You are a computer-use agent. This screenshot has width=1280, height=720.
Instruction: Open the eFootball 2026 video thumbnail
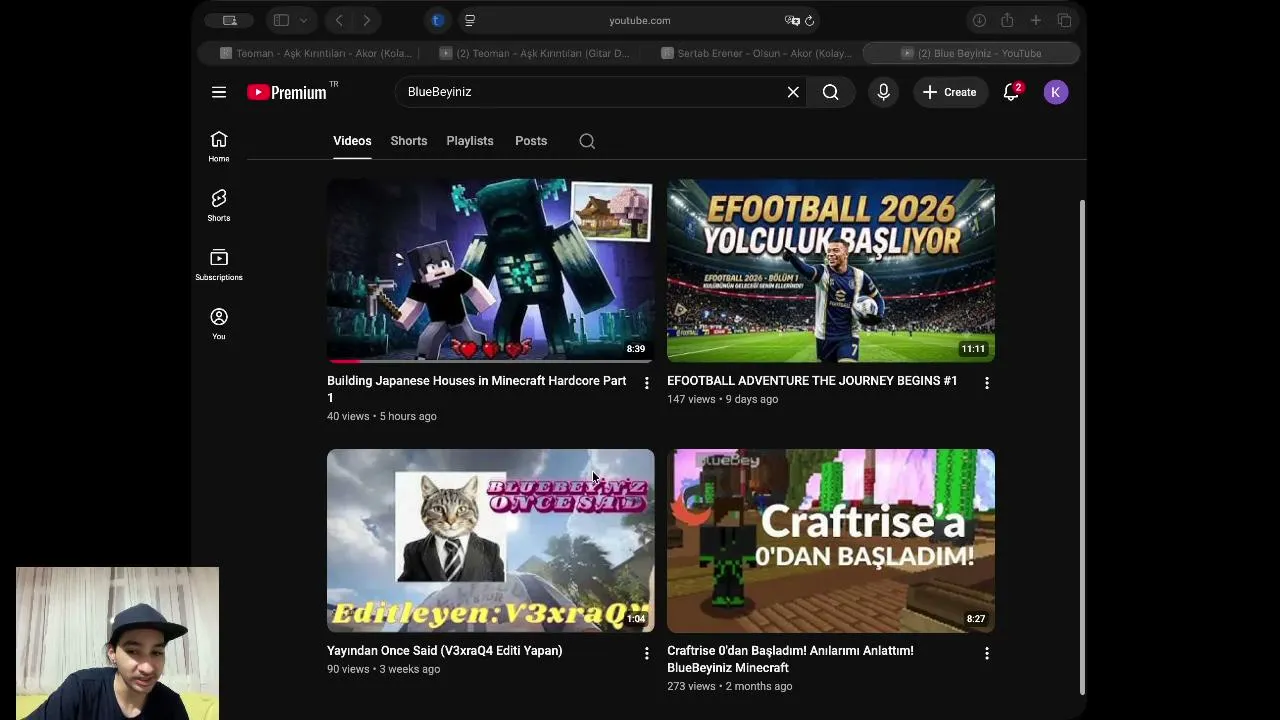pos(831,270)
